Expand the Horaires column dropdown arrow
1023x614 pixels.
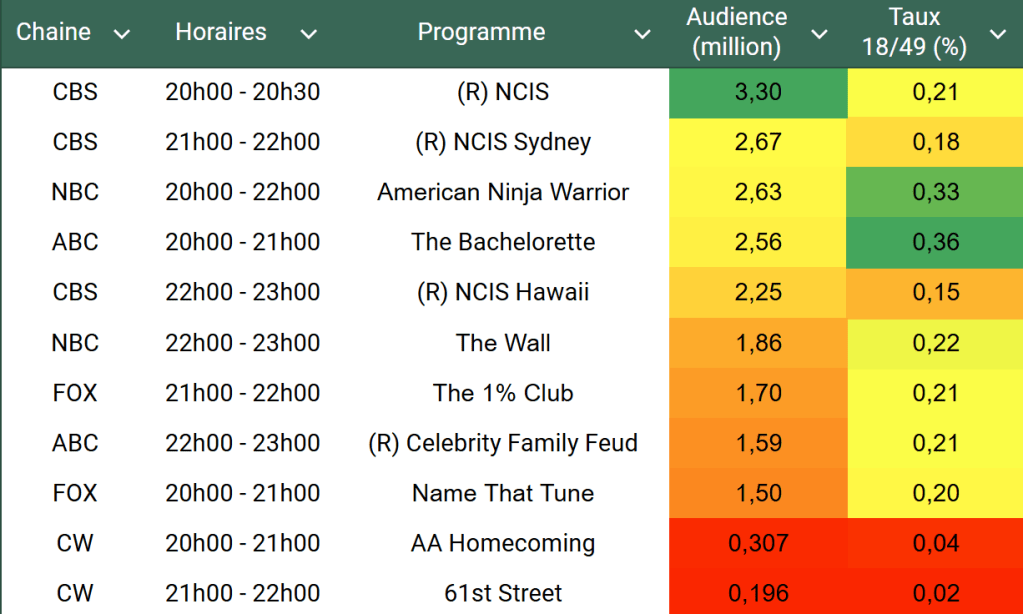pyautogui.click(x=308, y=34)
